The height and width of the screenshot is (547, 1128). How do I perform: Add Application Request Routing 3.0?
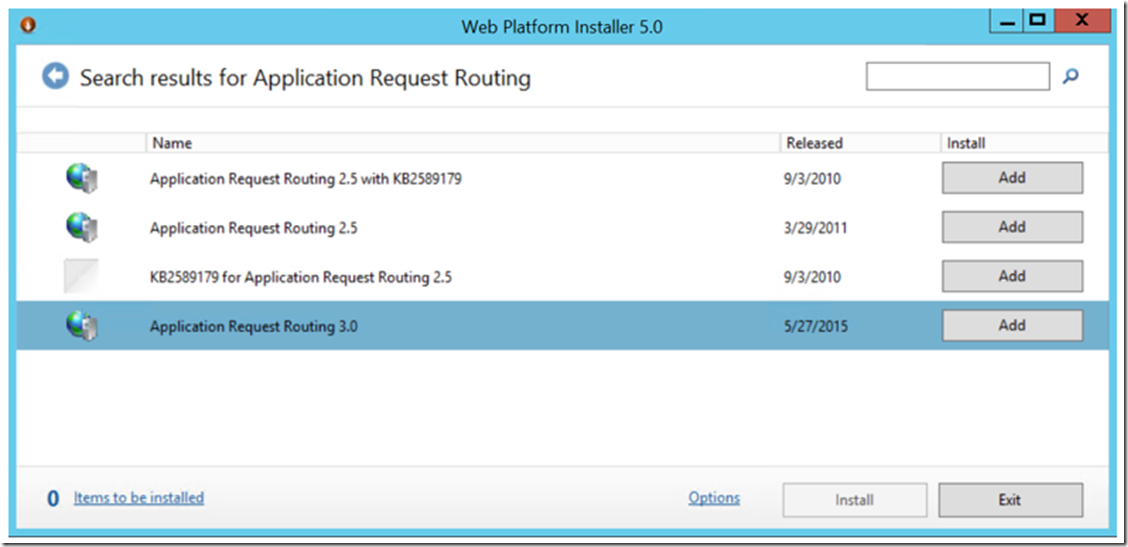pos(1012,325)
